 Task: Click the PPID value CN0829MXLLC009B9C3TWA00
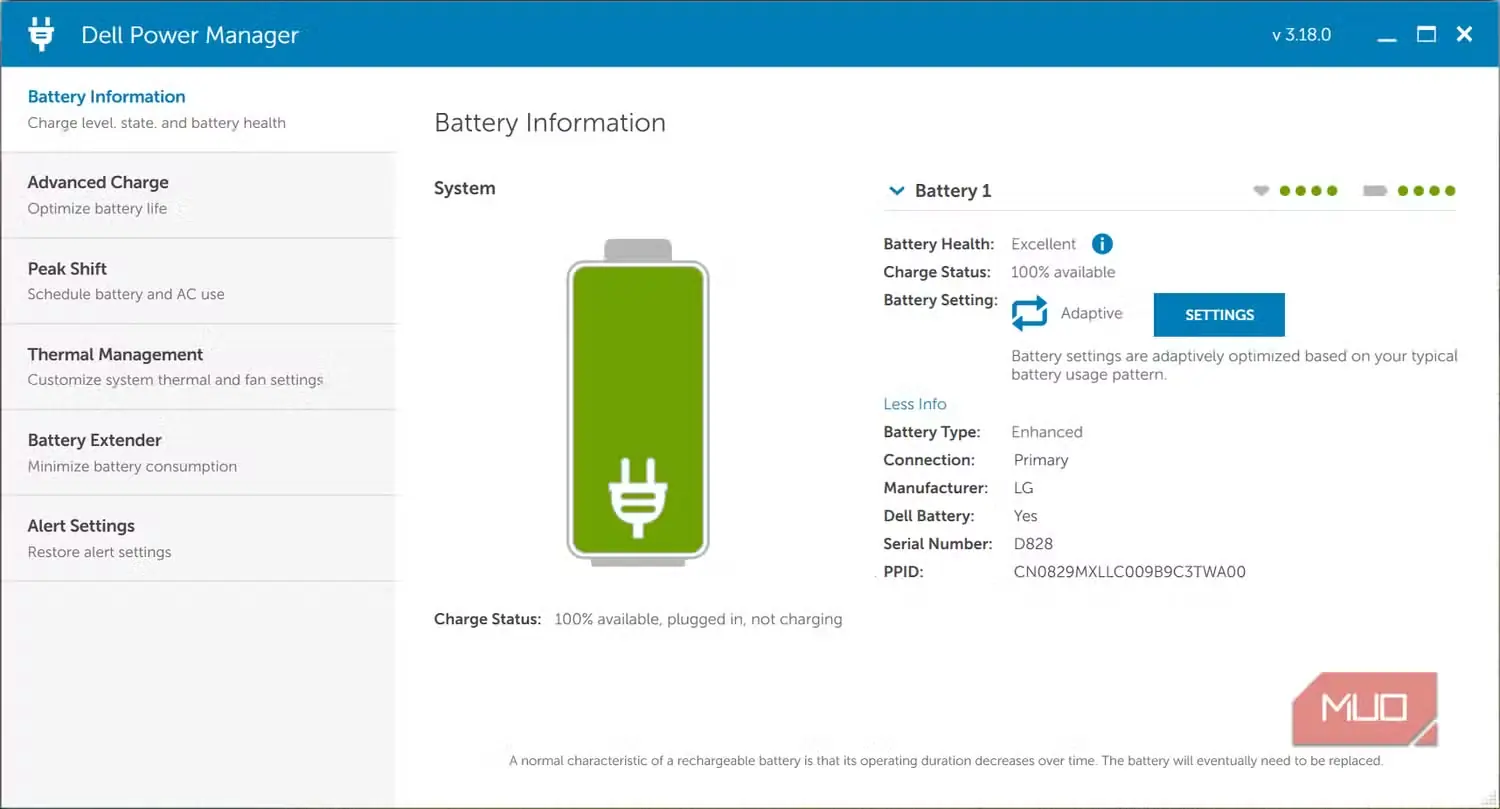click(x=1130, y=573)
